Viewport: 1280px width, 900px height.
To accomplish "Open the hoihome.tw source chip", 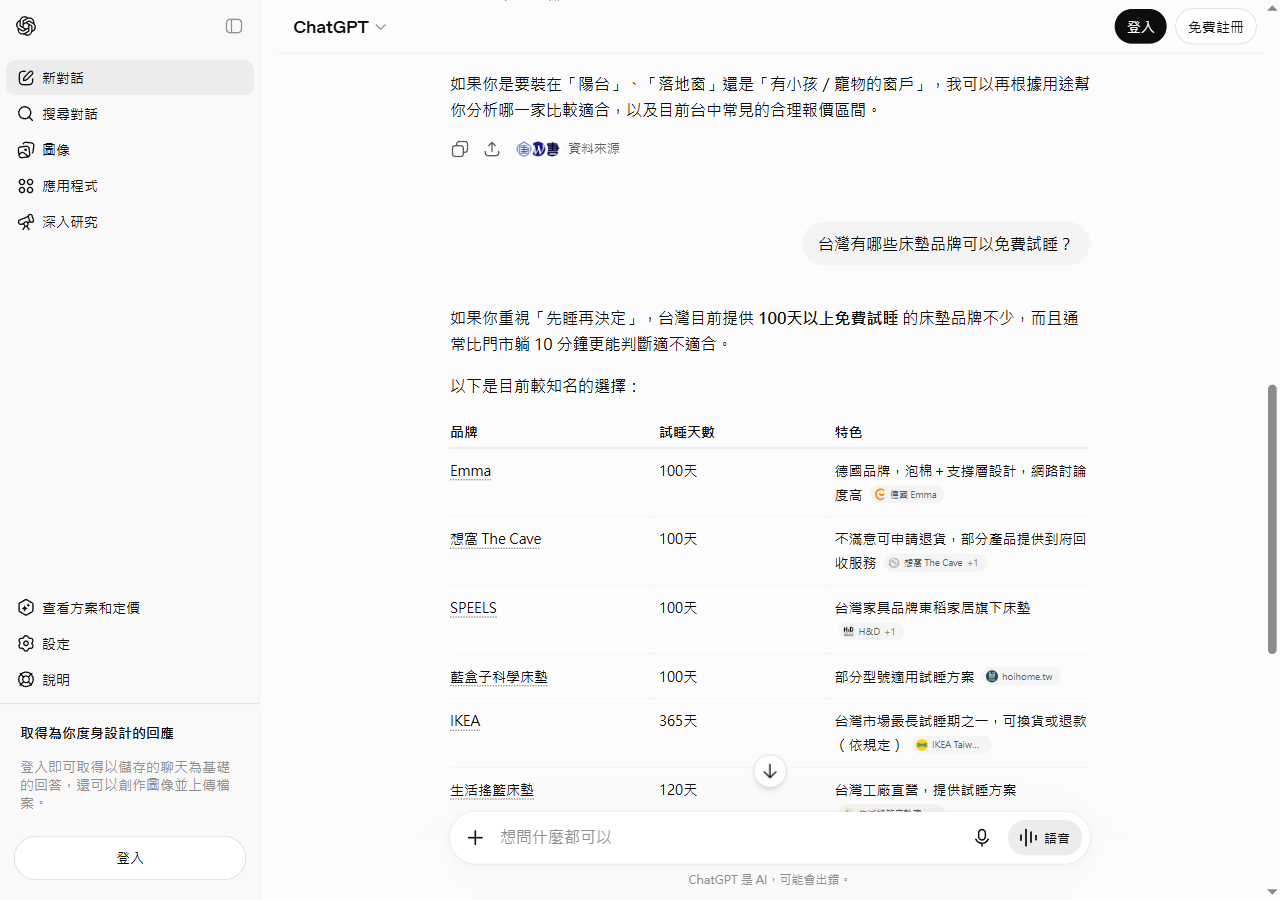I will click(x=1020, y=677).
